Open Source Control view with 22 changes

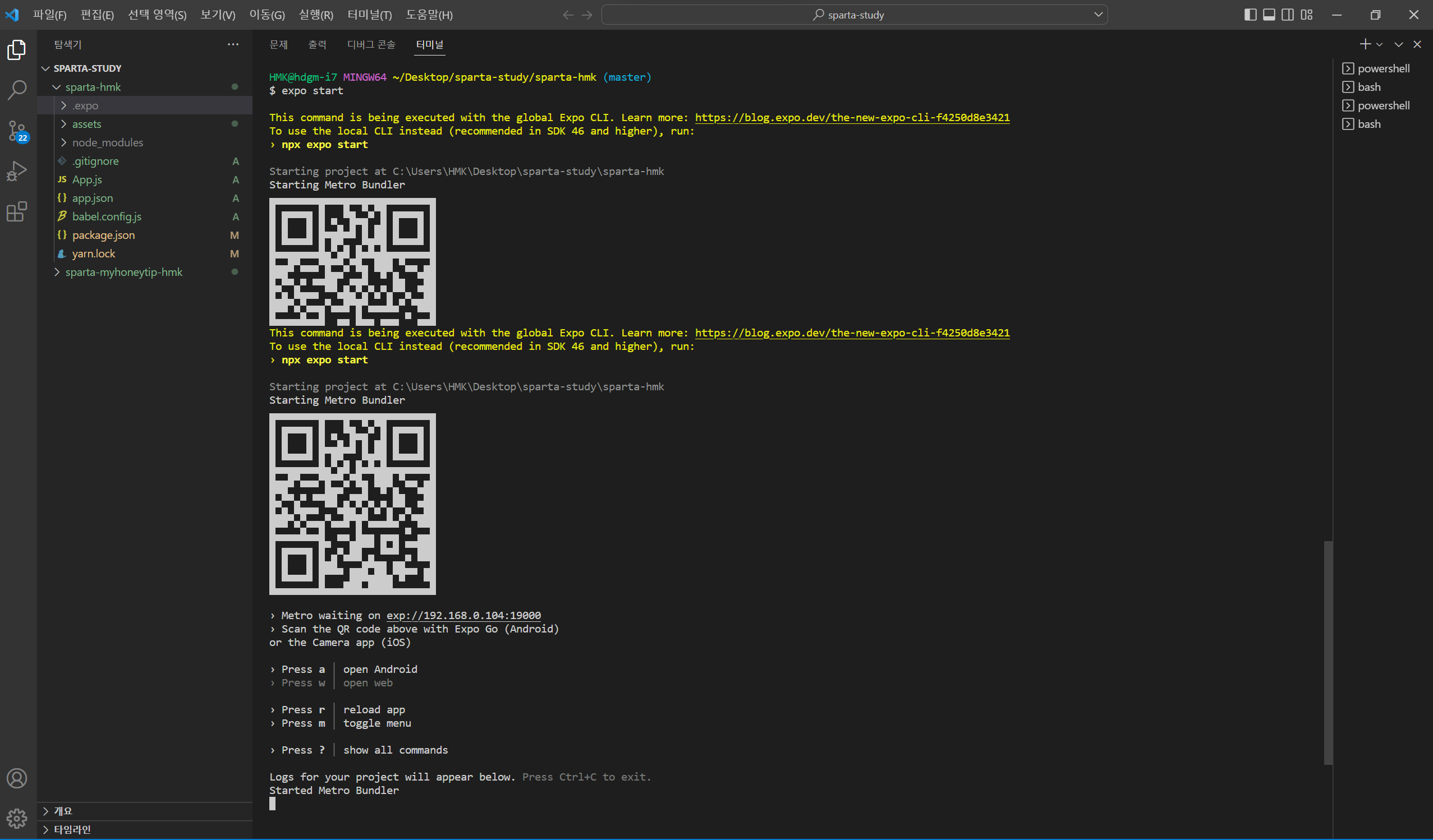coord(17,131)
